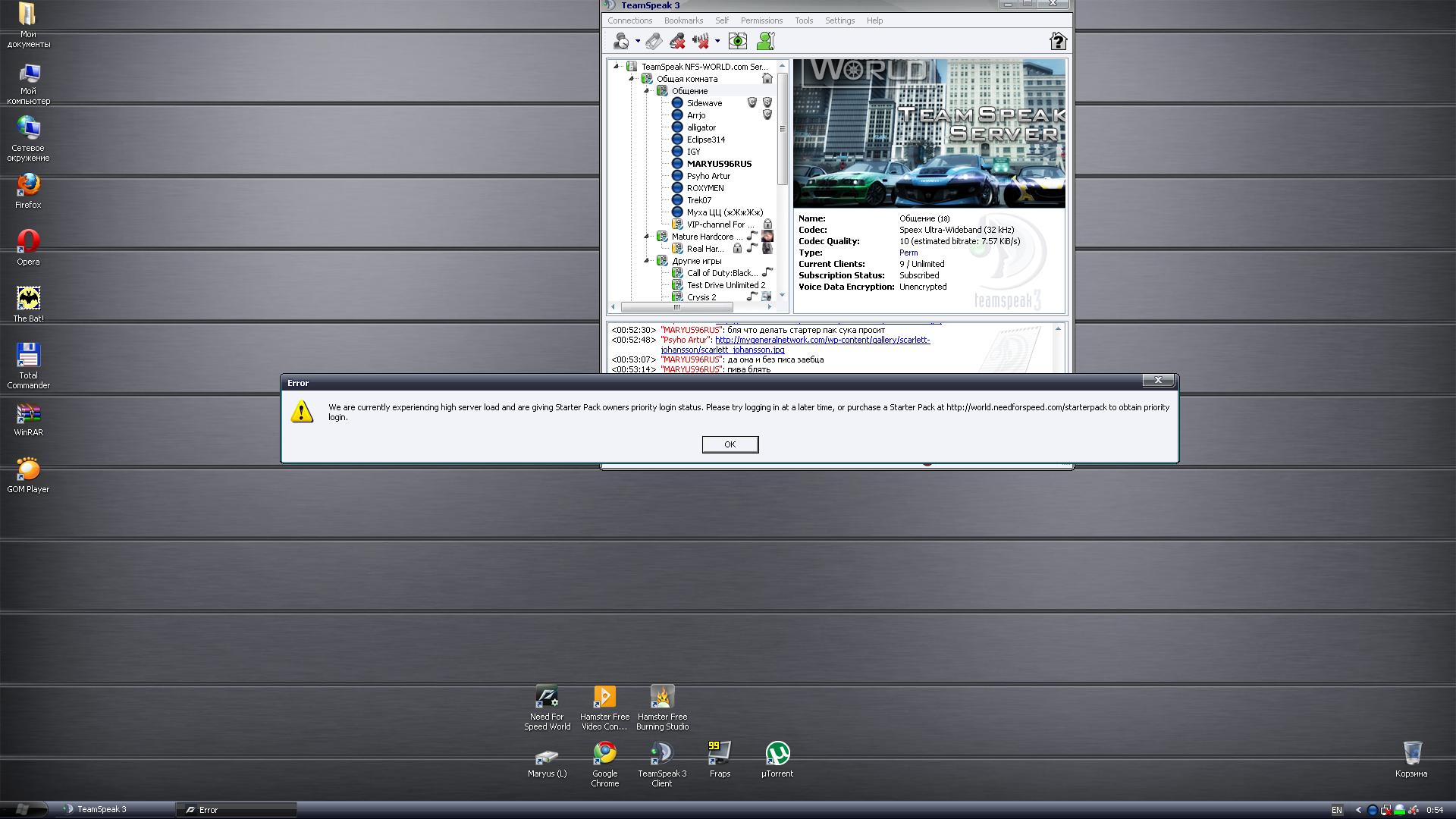The image size is (1456, 819).
Task: Click the channel tree horizontal scrollbar
Action: [676, 307]
